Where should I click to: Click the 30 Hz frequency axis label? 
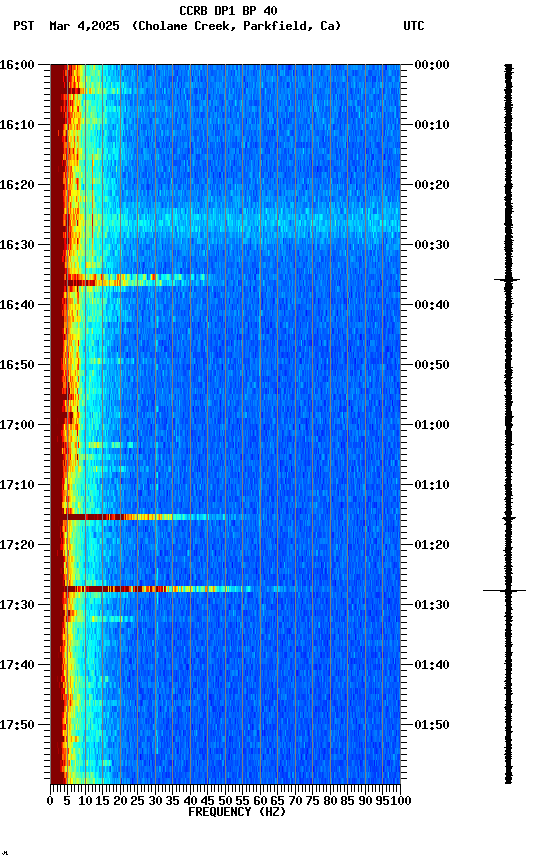click(155, 801)
